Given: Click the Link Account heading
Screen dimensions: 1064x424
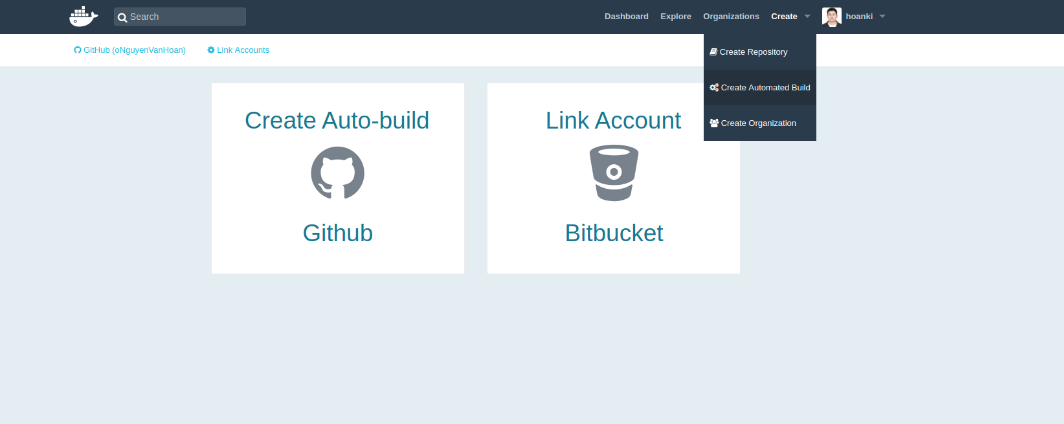Looking at the screenshot, I should 613,120.
